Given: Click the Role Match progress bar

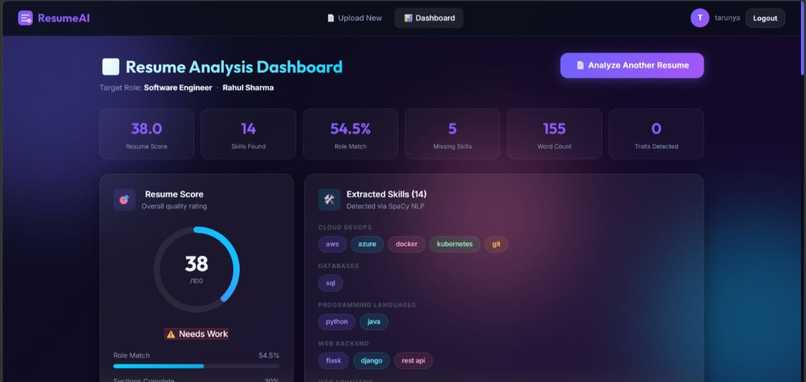Looking at the screenshot, I should (196, 366).
